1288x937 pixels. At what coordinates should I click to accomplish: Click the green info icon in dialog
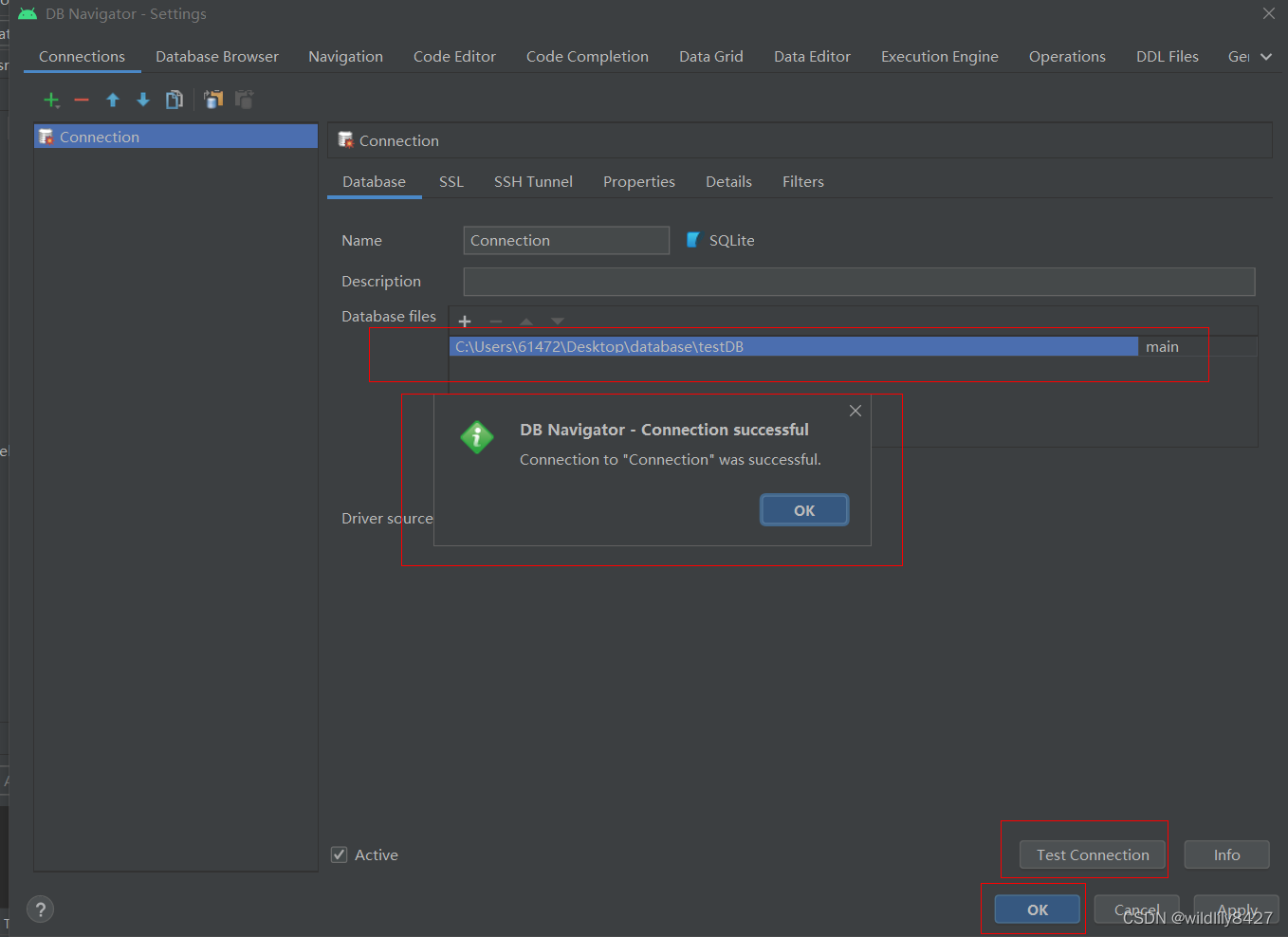[477, 437]
